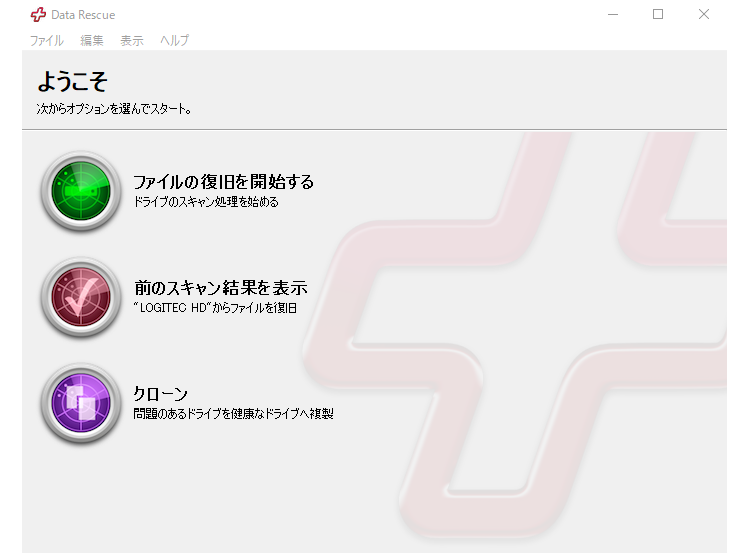
Task: Open the ヘルプ menu
Action: point(175,41)
